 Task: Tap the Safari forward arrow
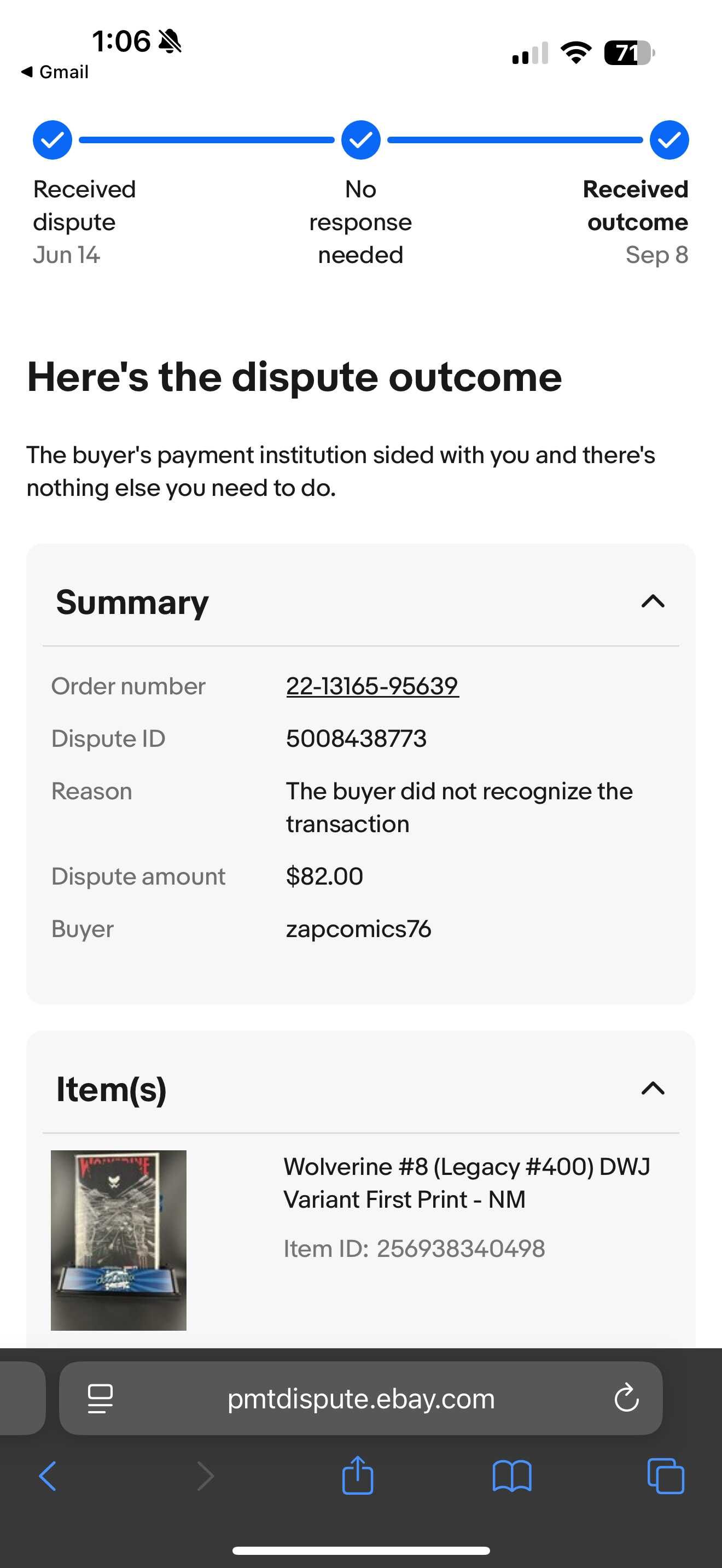tap(206, 1476)
